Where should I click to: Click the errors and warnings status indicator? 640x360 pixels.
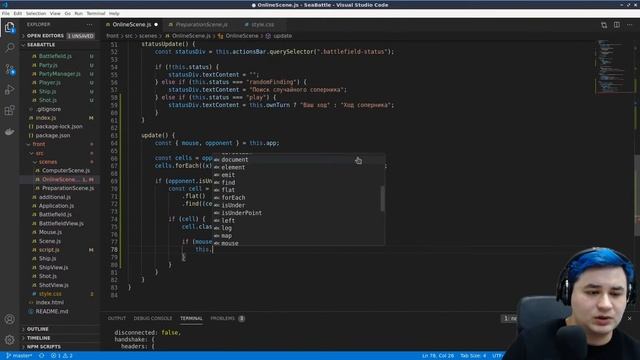(62, 356)
